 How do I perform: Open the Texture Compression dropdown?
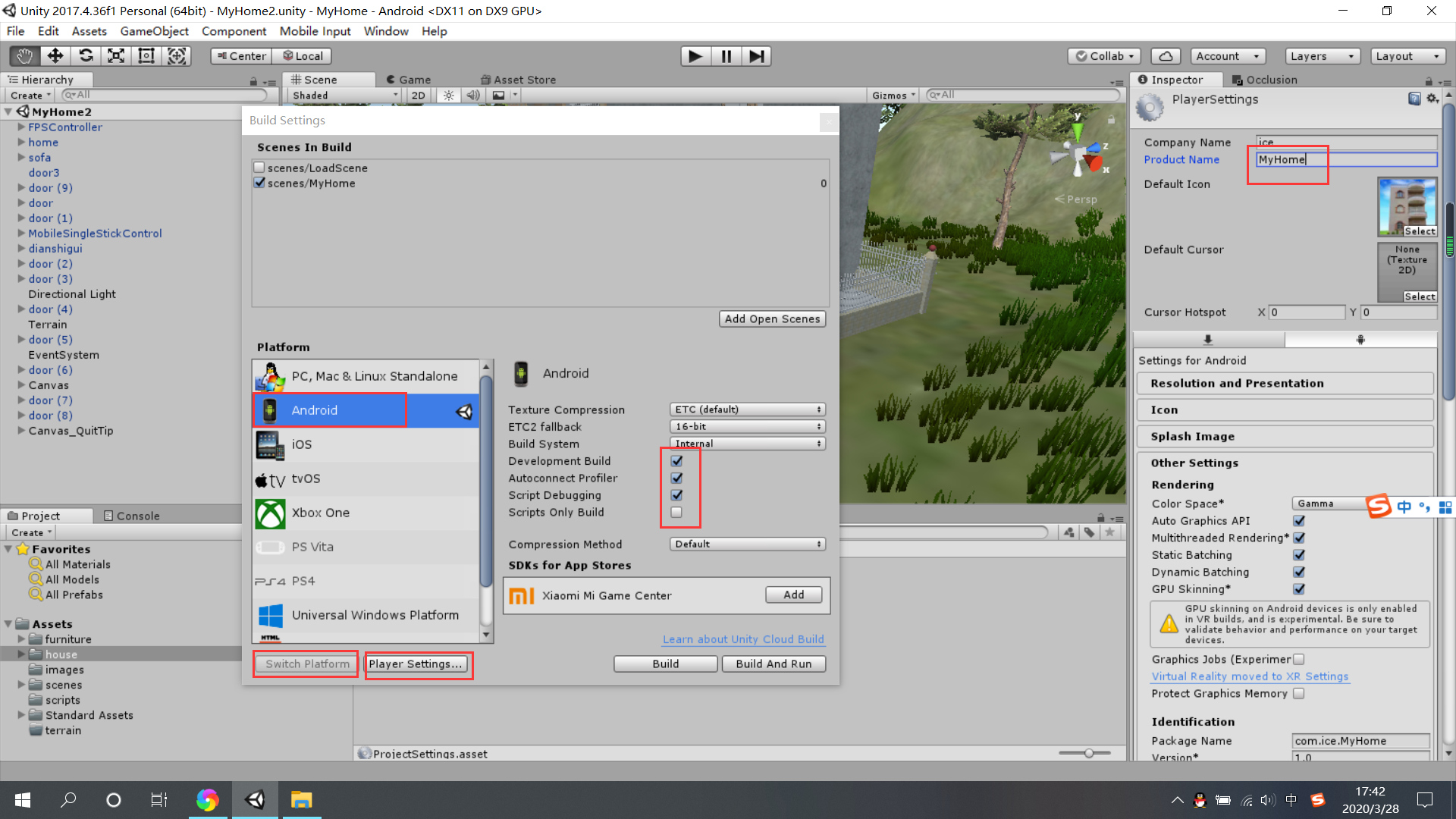tap(747, 409)
